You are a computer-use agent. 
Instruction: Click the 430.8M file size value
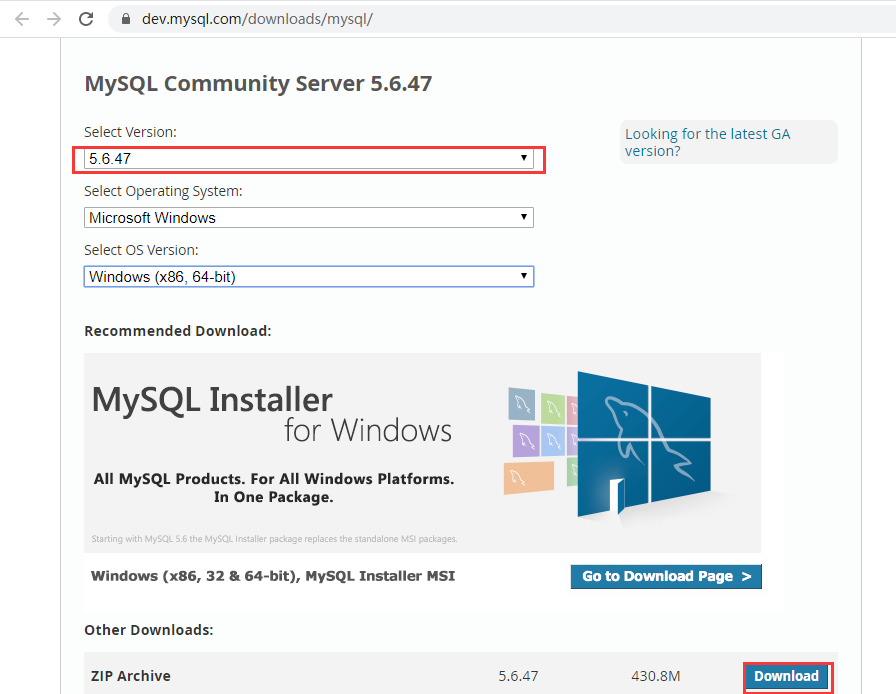click(x=655, y=676)
